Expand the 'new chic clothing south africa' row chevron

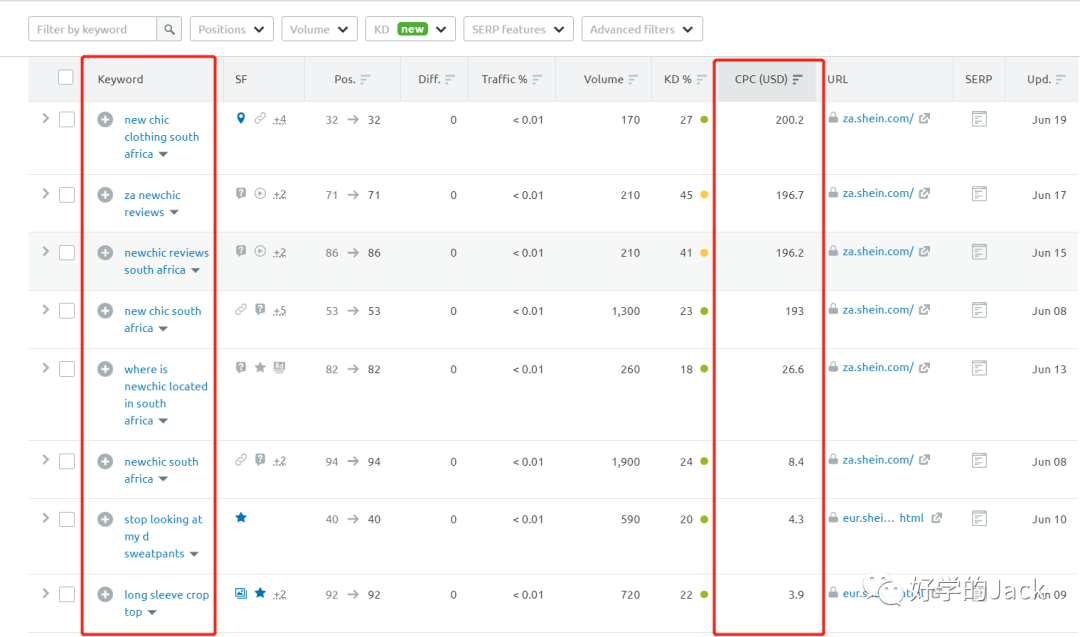pos(45,118)
